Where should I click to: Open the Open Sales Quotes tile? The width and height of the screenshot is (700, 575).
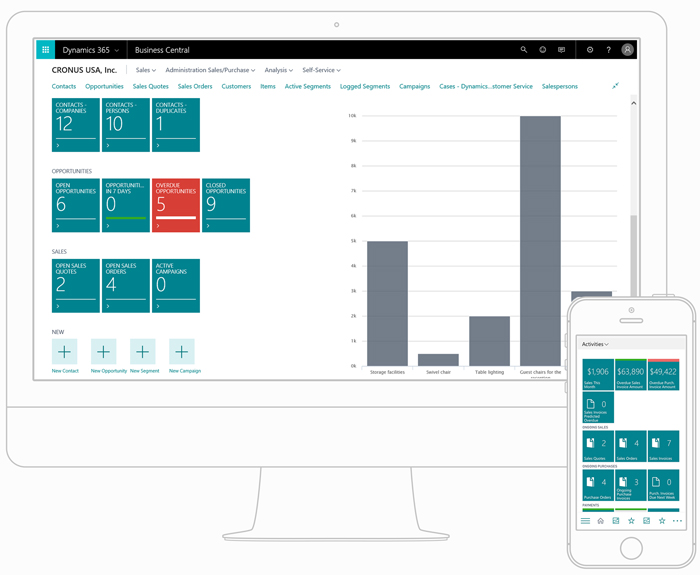(76, 286)
